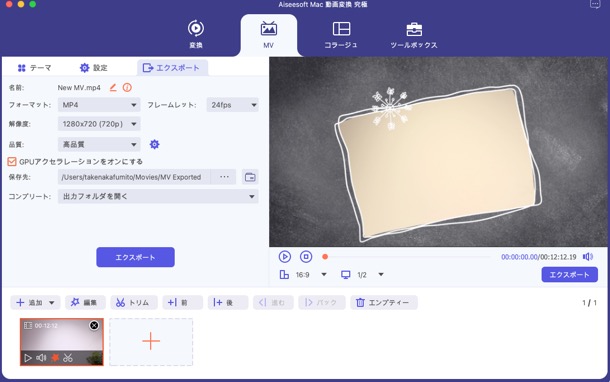The height and width of the screenshot is (382, 610).
Task: Click the scissors trim icon on clip thumbnail
Action: [x=68, y=357]
